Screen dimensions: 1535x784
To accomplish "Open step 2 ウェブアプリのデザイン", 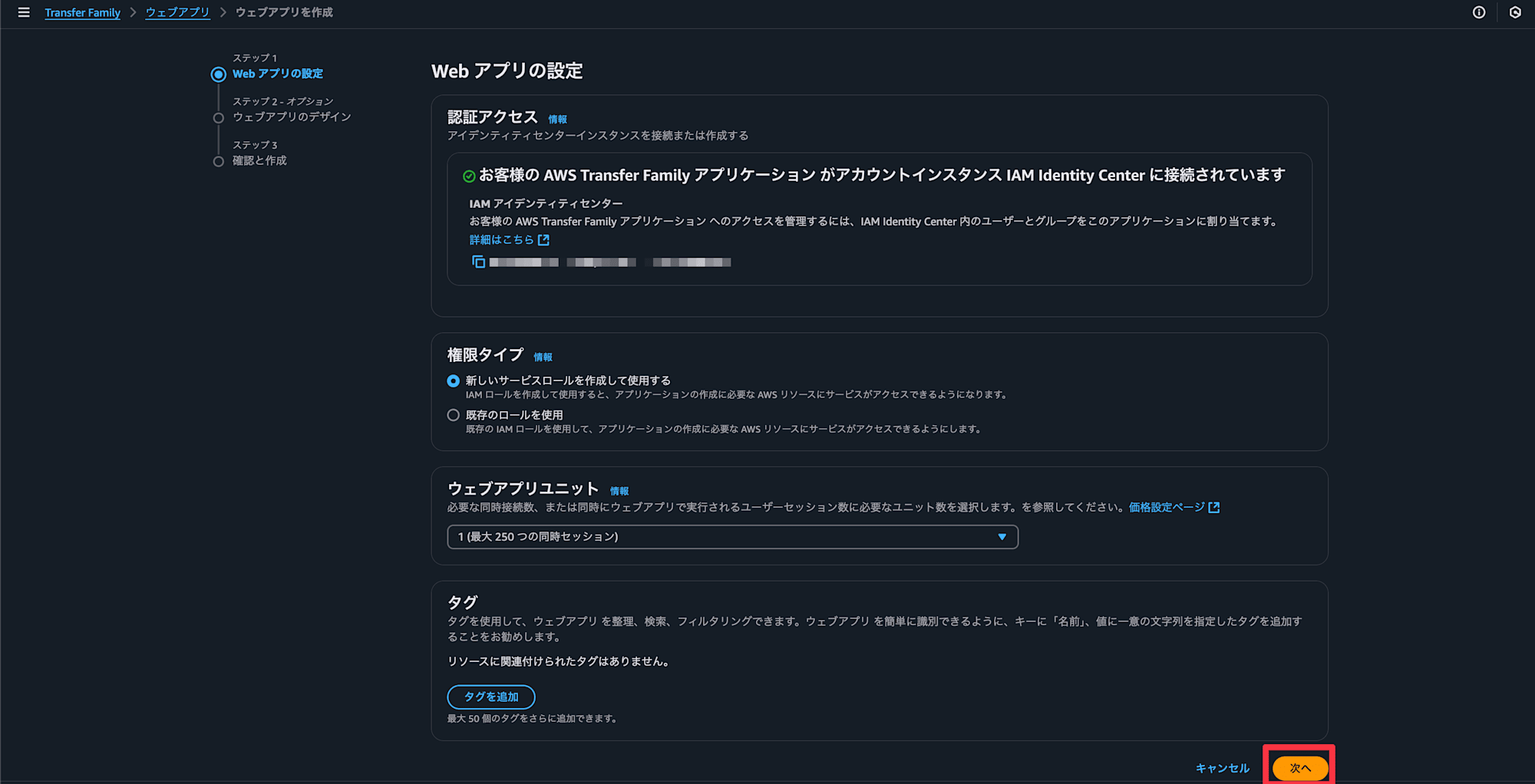I will (x=292, y=117).
